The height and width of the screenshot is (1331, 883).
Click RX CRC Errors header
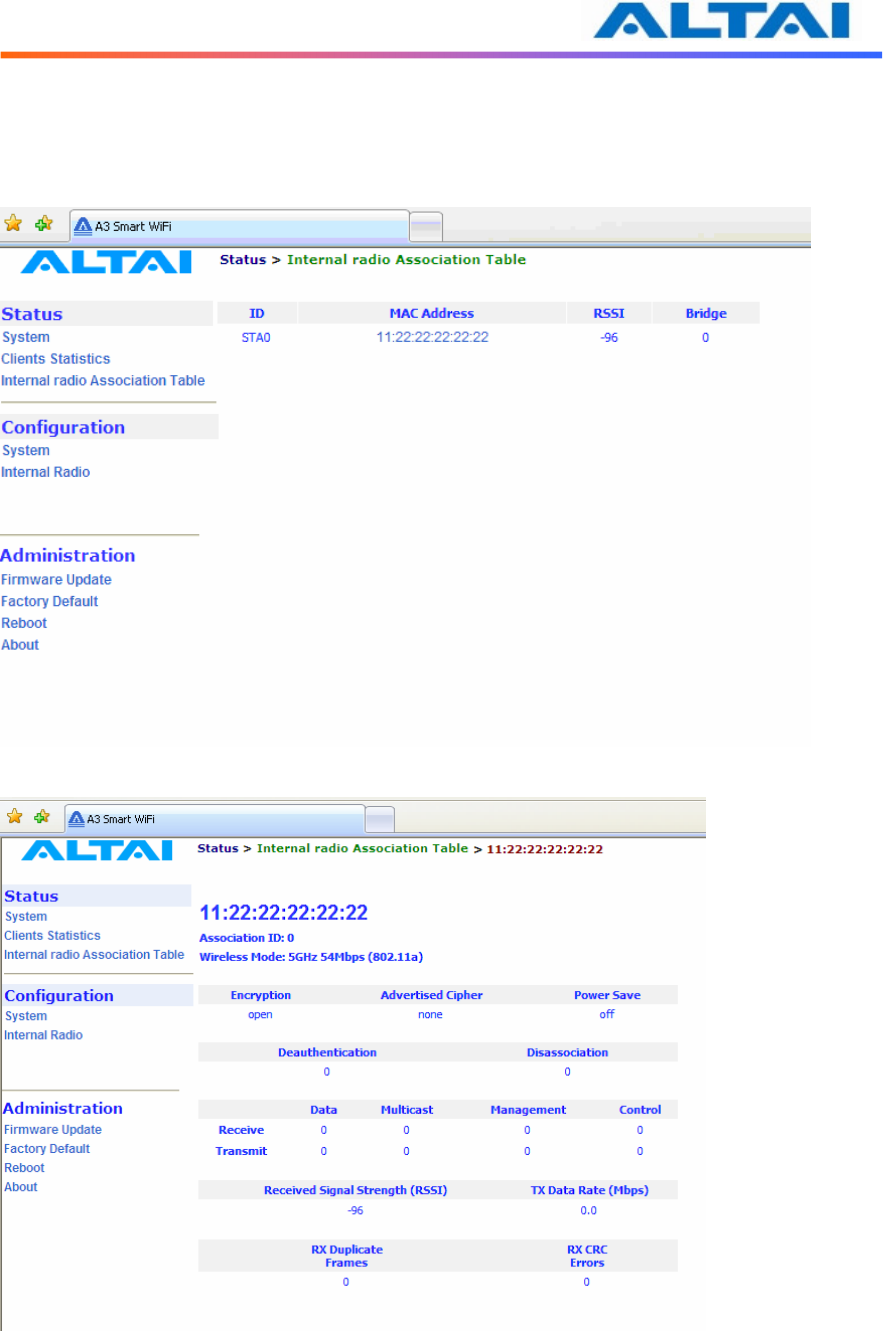[x=587, y=1256]
